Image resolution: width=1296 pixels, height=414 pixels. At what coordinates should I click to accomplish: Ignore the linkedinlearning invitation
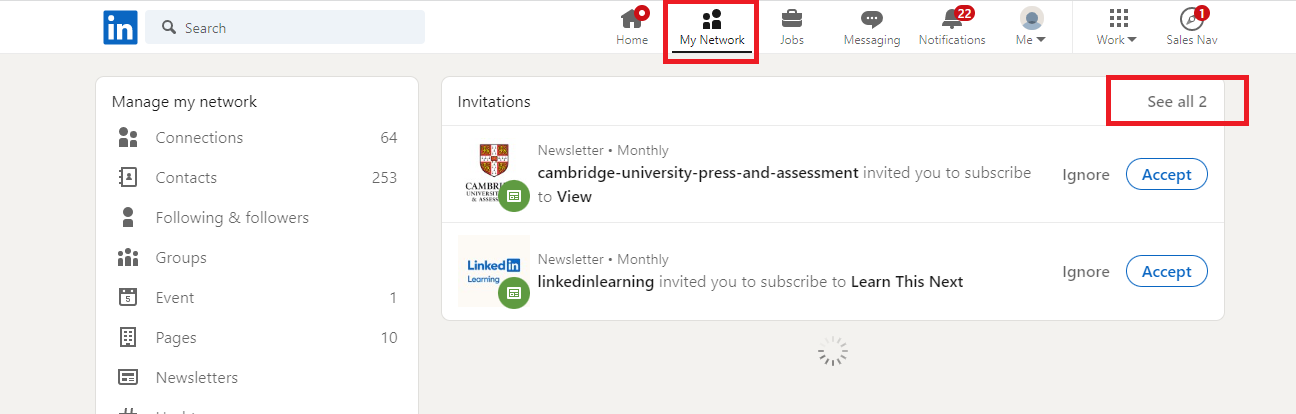(1086, 272)
